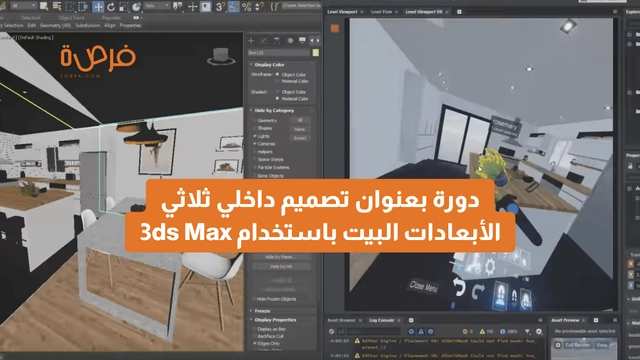Select Shaded Material Color radio button
640x360 pixels.
pyautogui.click(x=278, y=98)
